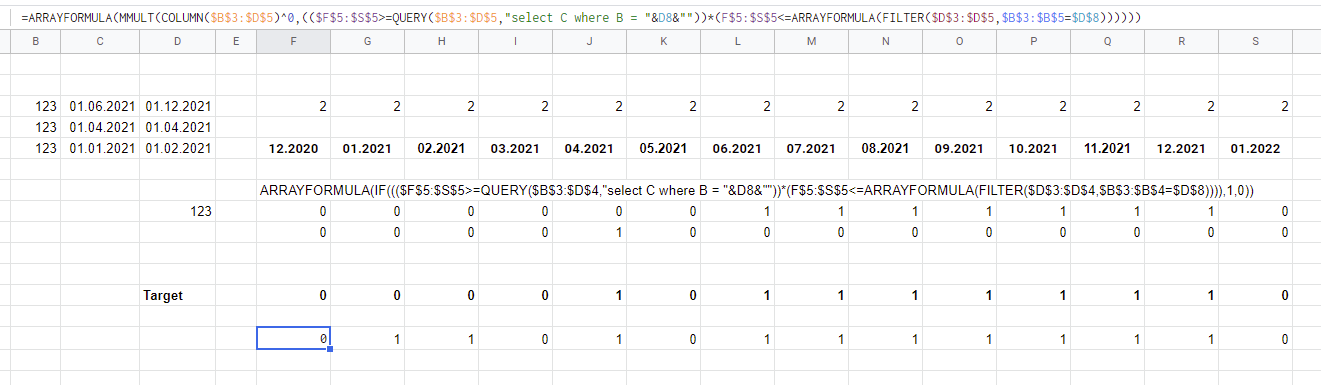Click the cell containing 01.06.2021
Viewport: 1321px width, 385px height.
tap(100, 106)
